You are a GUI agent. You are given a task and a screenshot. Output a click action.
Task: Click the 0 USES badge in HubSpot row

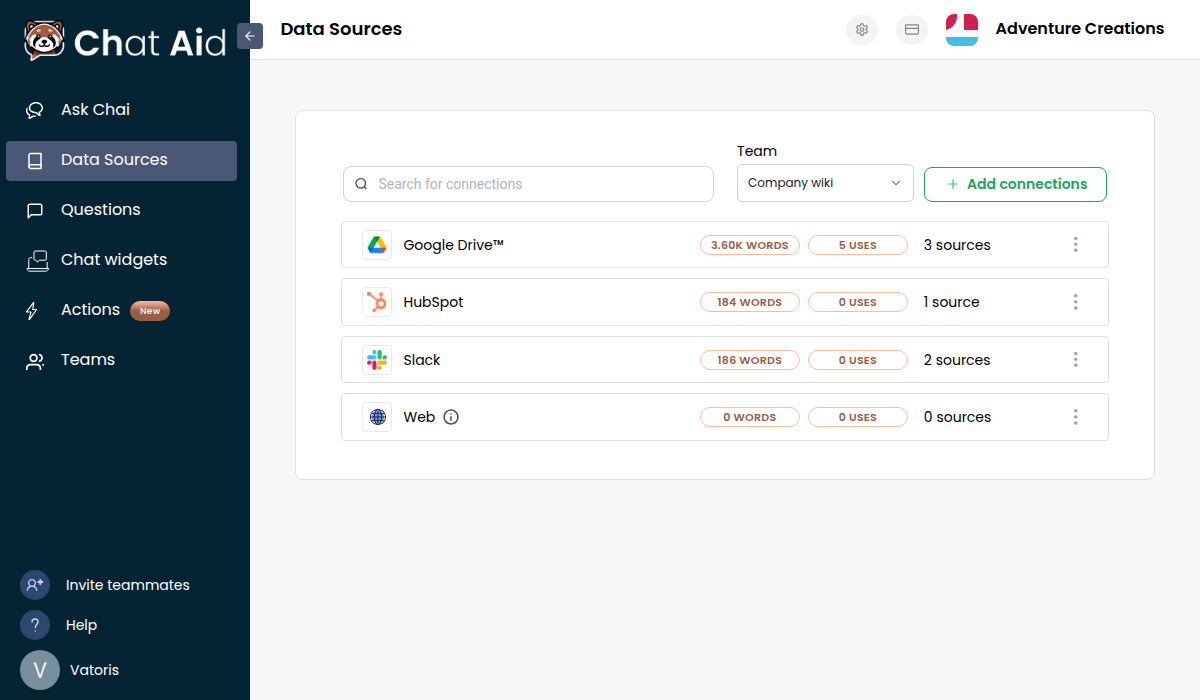[858, 302]
